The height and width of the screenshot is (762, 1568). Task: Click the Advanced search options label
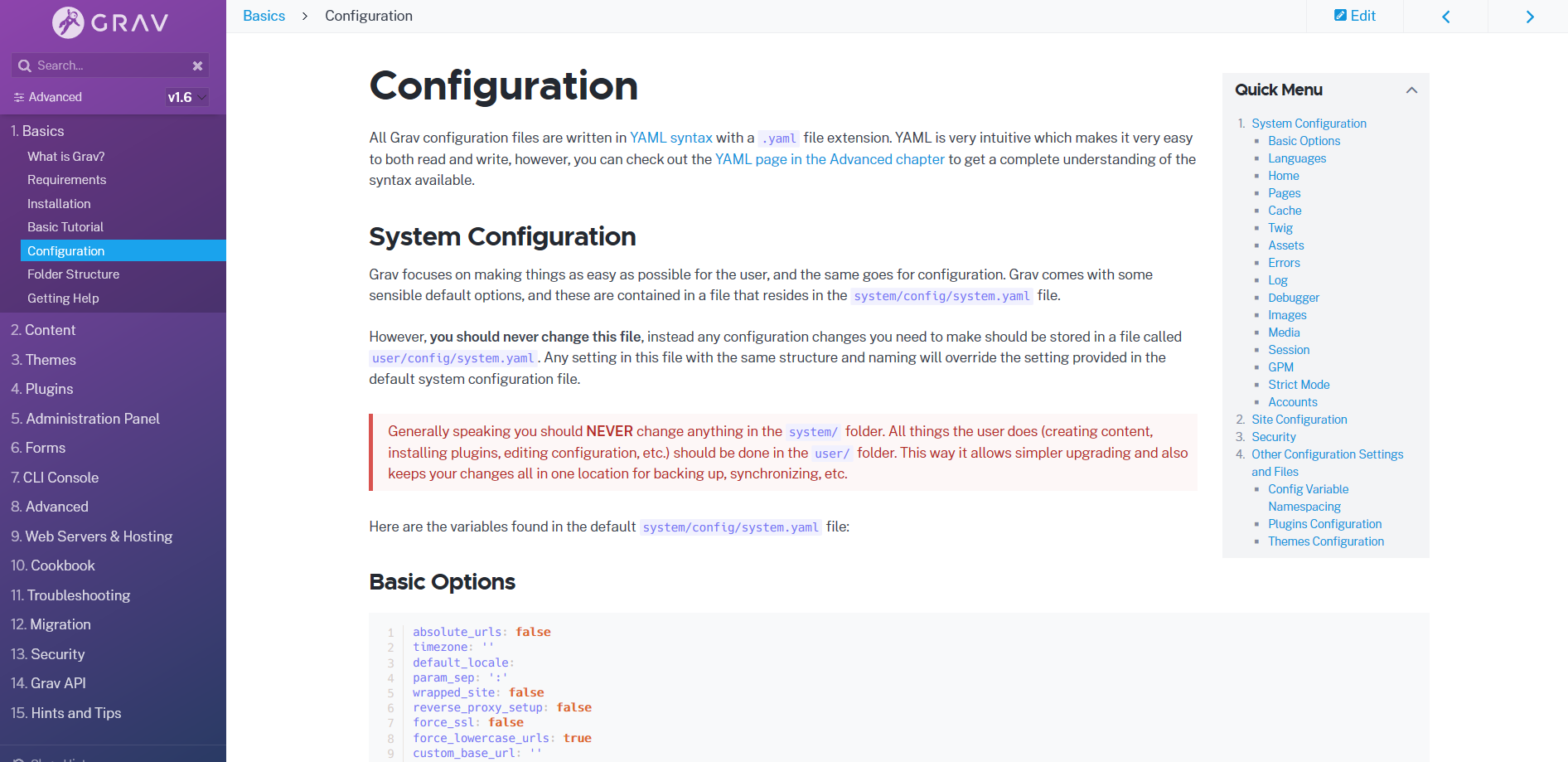click(56, 97)
